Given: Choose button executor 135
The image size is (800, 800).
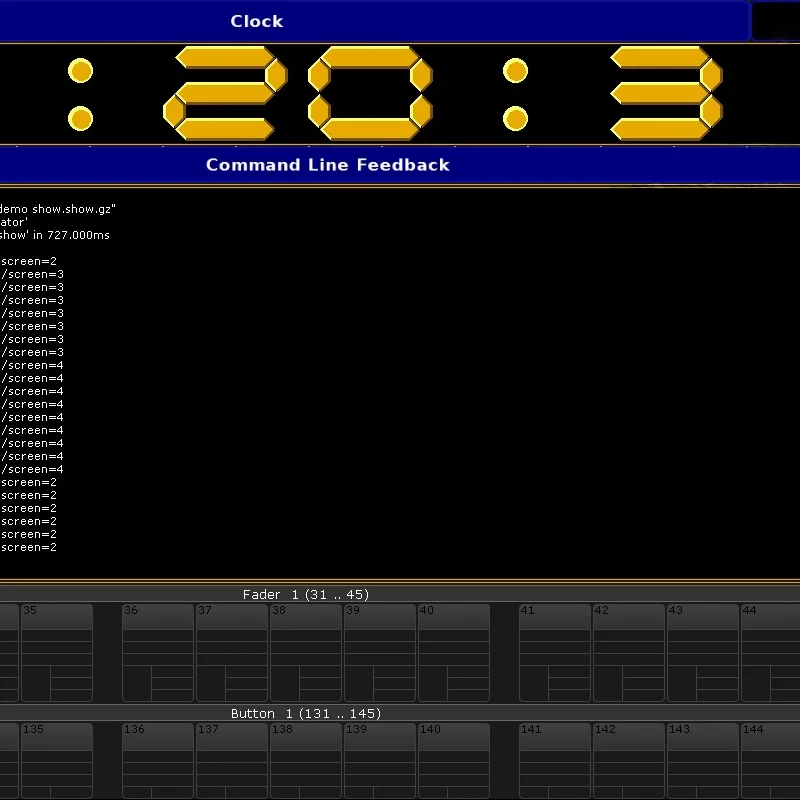Looking at the screenshot, I should (57, 761).
